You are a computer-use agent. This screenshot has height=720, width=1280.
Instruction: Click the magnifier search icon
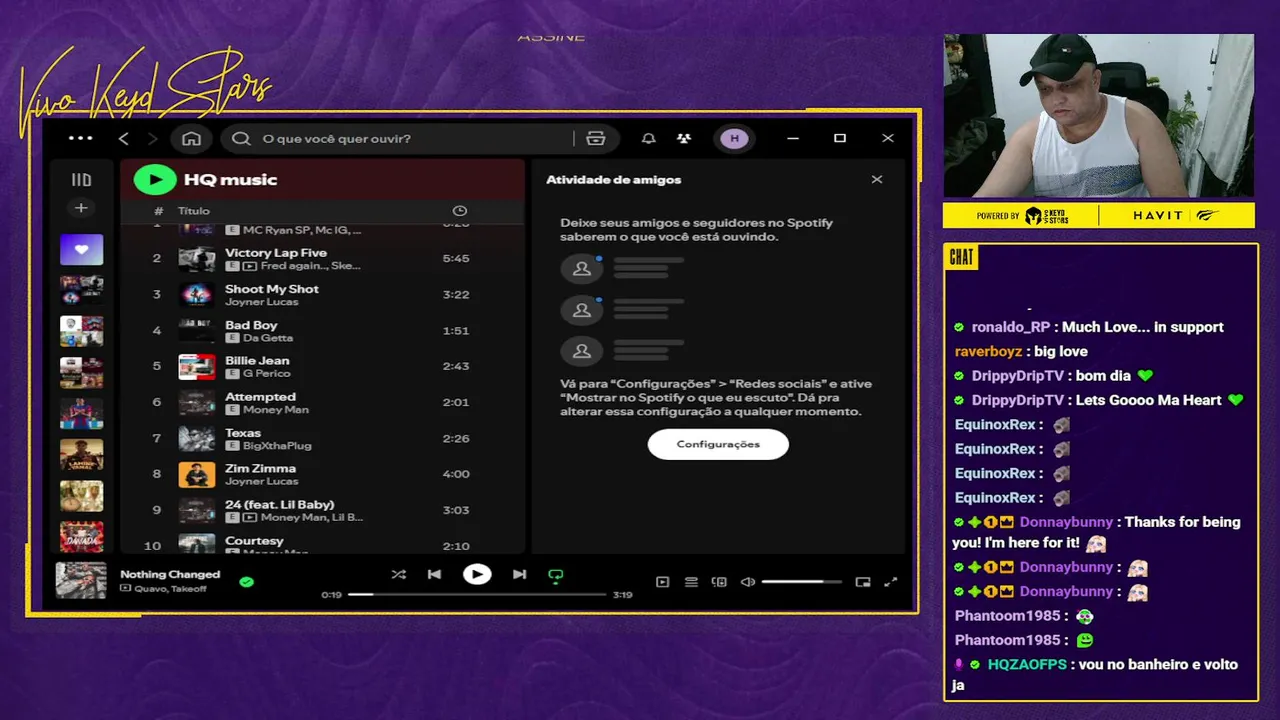241,138
